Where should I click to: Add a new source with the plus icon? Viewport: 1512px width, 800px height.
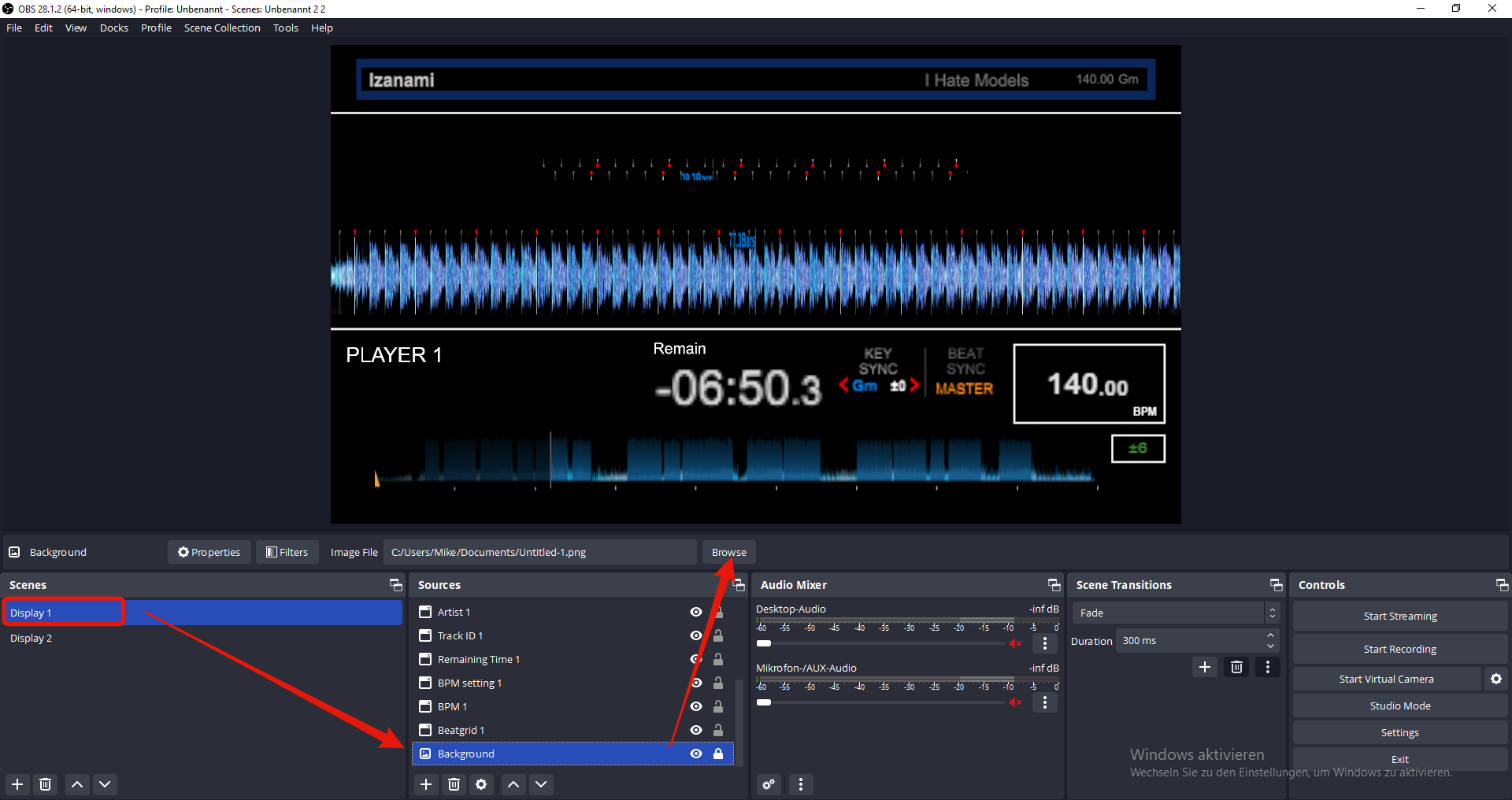click(x=426, y=784)
